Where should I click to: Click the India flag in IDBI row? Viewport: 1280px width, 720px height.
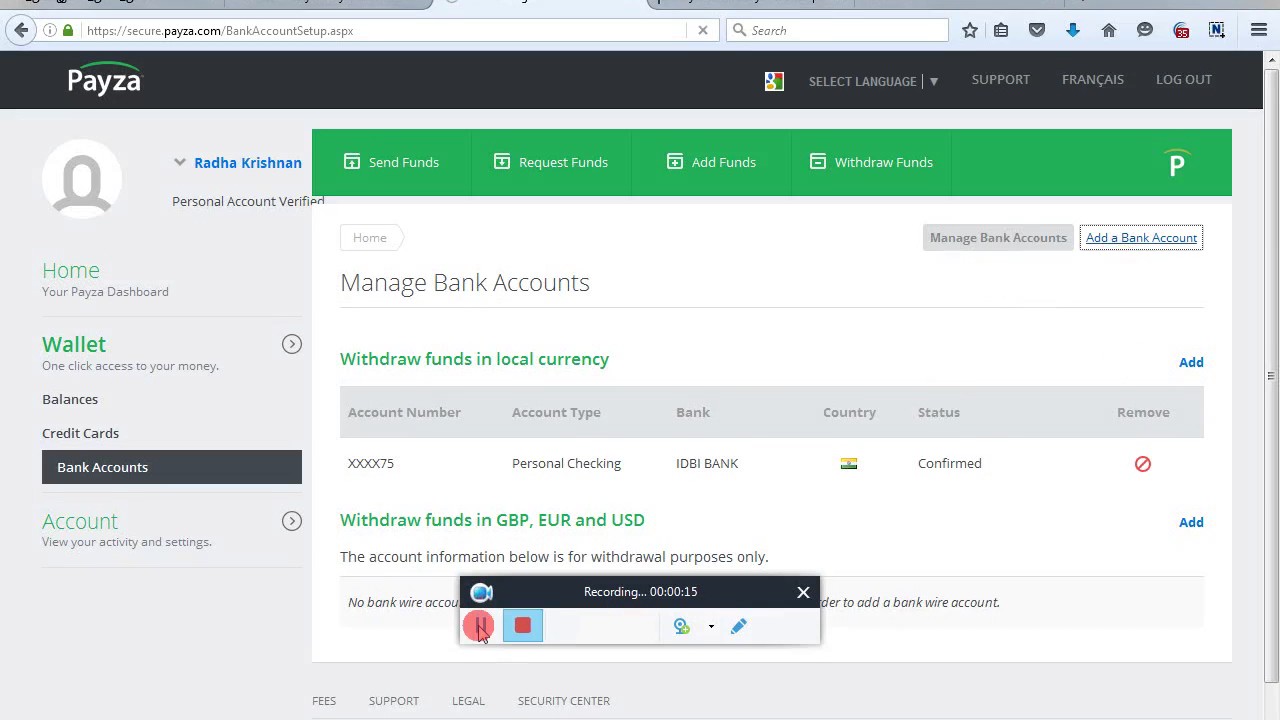click(x=849, y=463)
